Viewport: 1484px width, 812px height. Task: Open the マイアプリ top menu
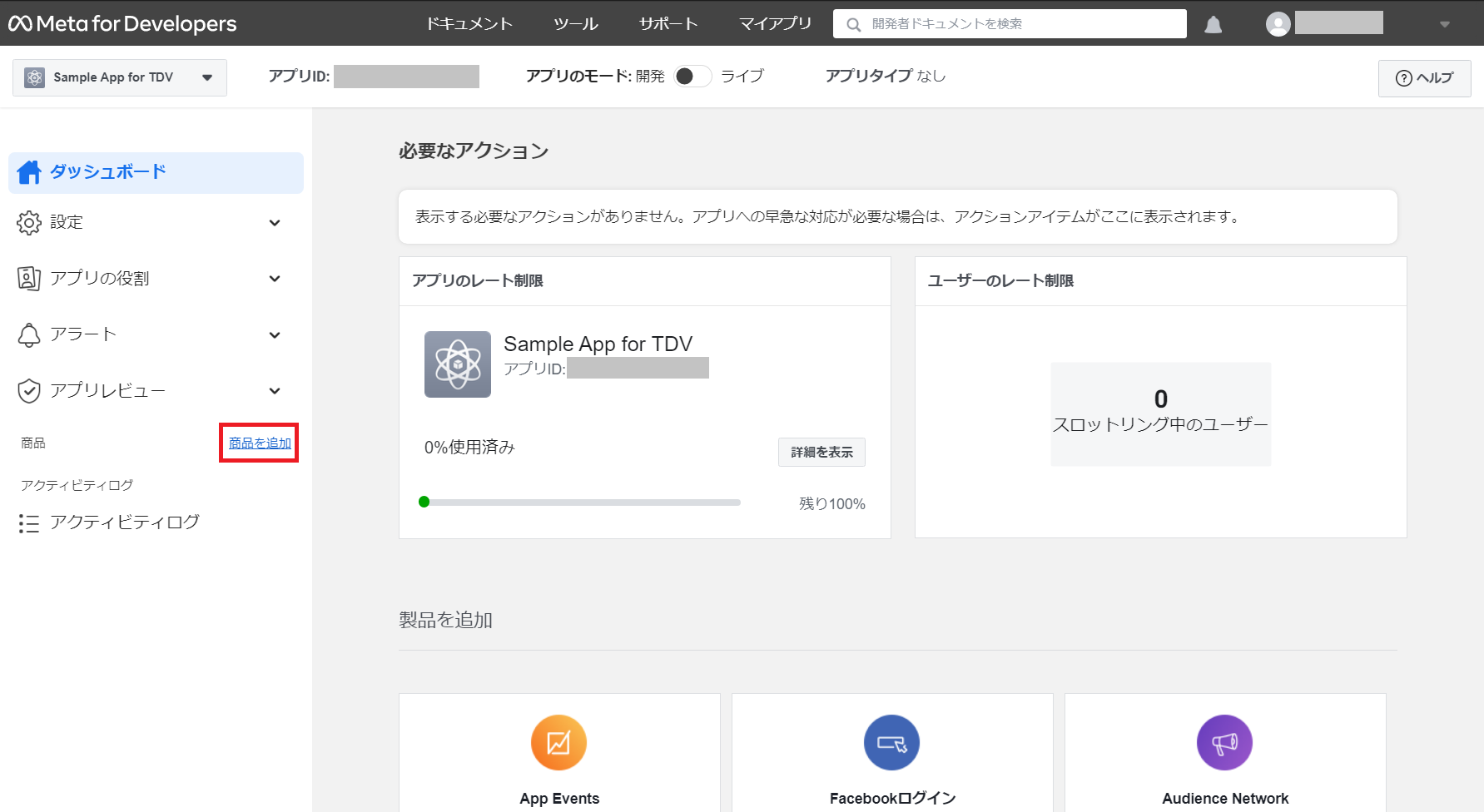(776, 24)
